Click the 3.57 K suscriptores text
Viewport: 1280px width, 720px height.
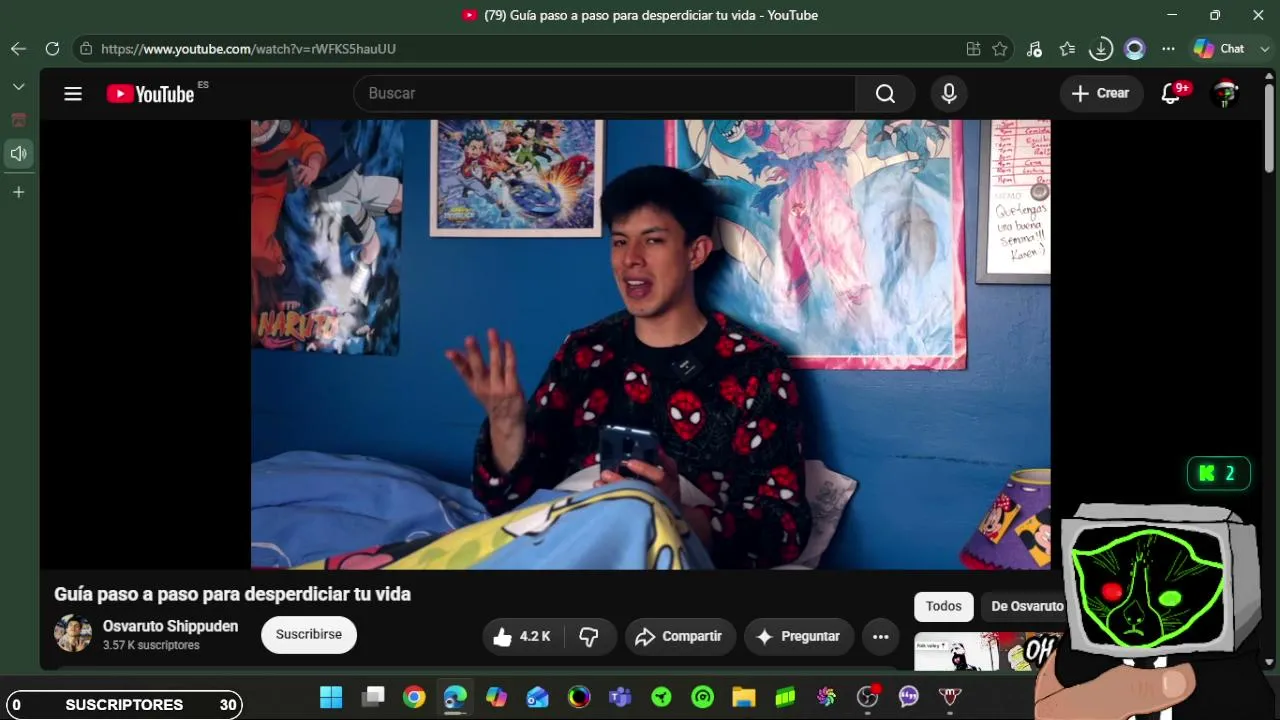click(x=151, y=646)
